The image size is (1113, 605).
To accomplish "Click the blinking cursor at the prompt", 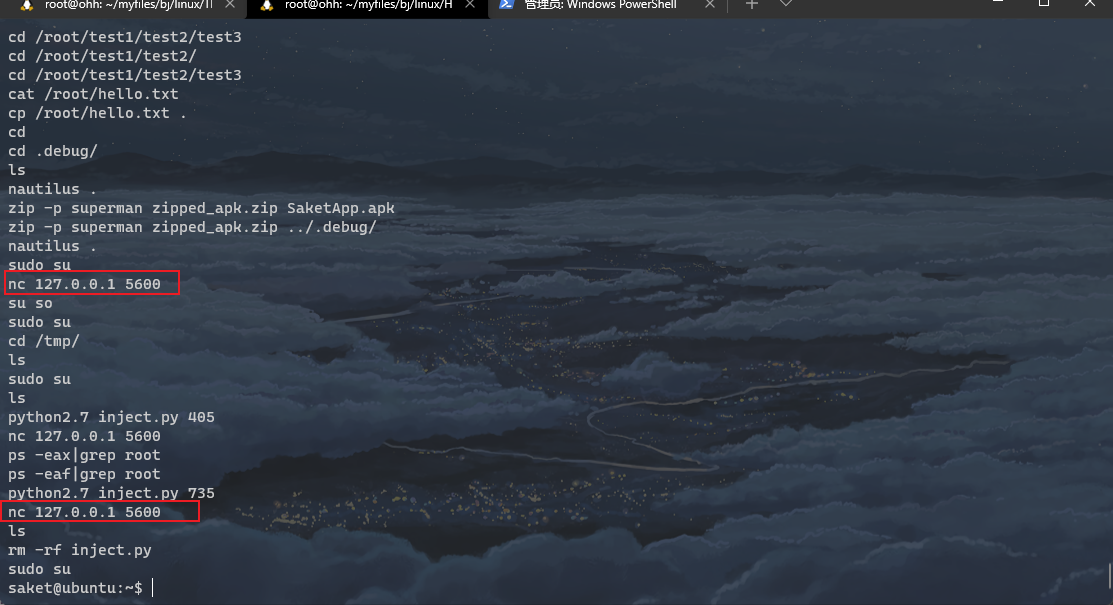I will 151,587.
